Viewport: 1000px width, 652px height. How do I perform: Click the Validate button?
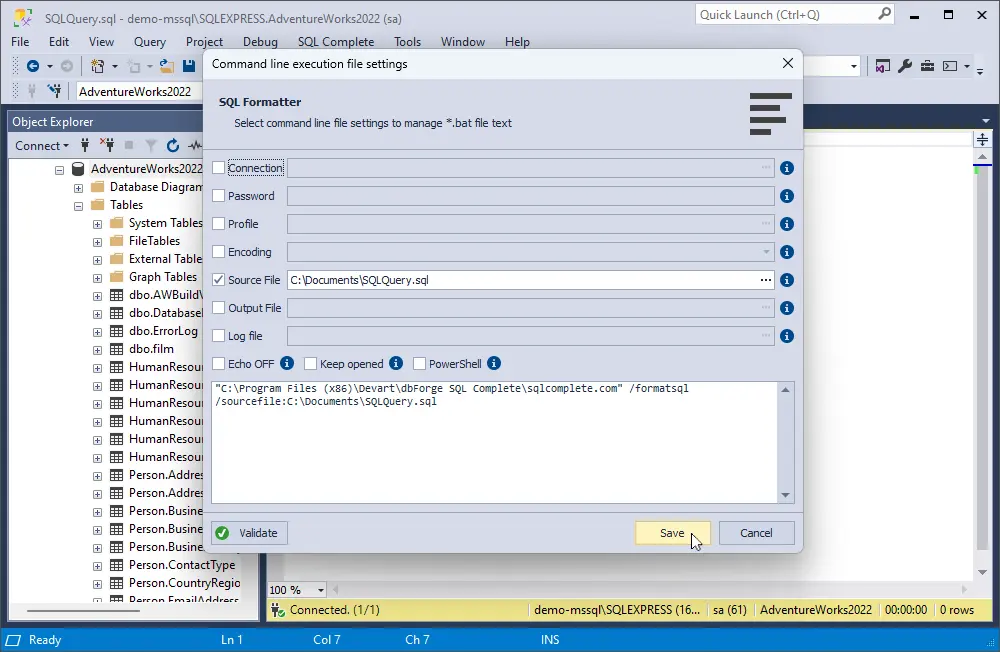click(x=248, y=532)
